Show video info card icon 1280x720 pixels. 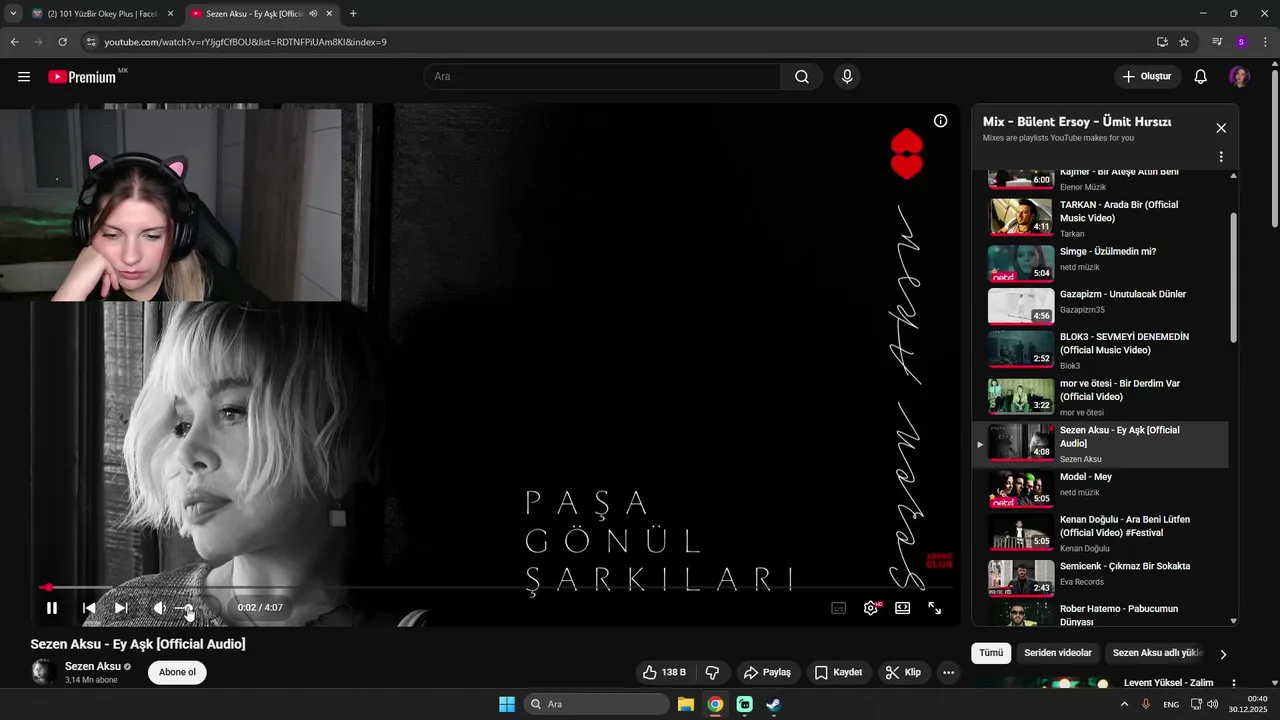(940, 121)
